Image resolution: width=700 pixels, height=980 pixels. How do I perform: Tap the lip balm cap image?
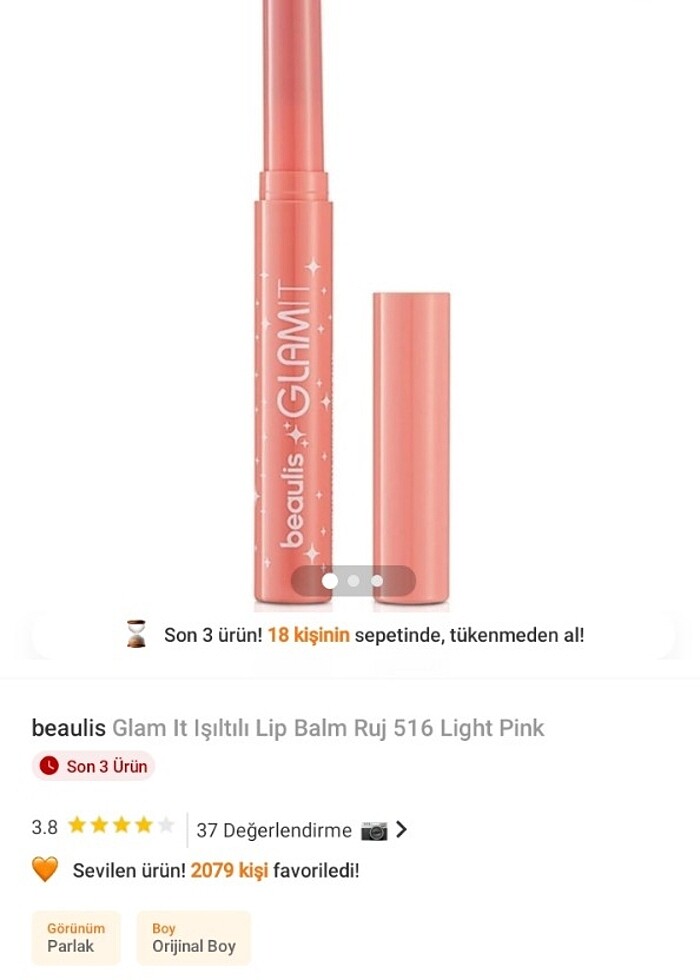coord(411,448)
